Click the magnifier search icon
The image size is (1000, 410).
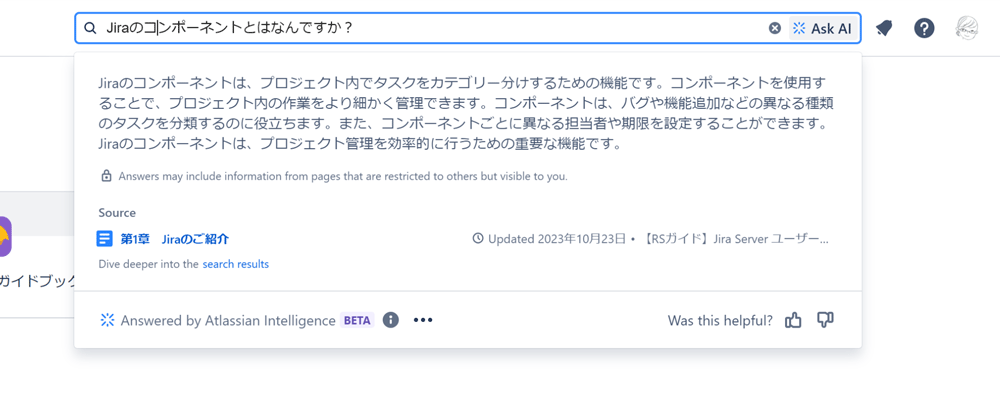pyautogui.click(x=91, y=28)
